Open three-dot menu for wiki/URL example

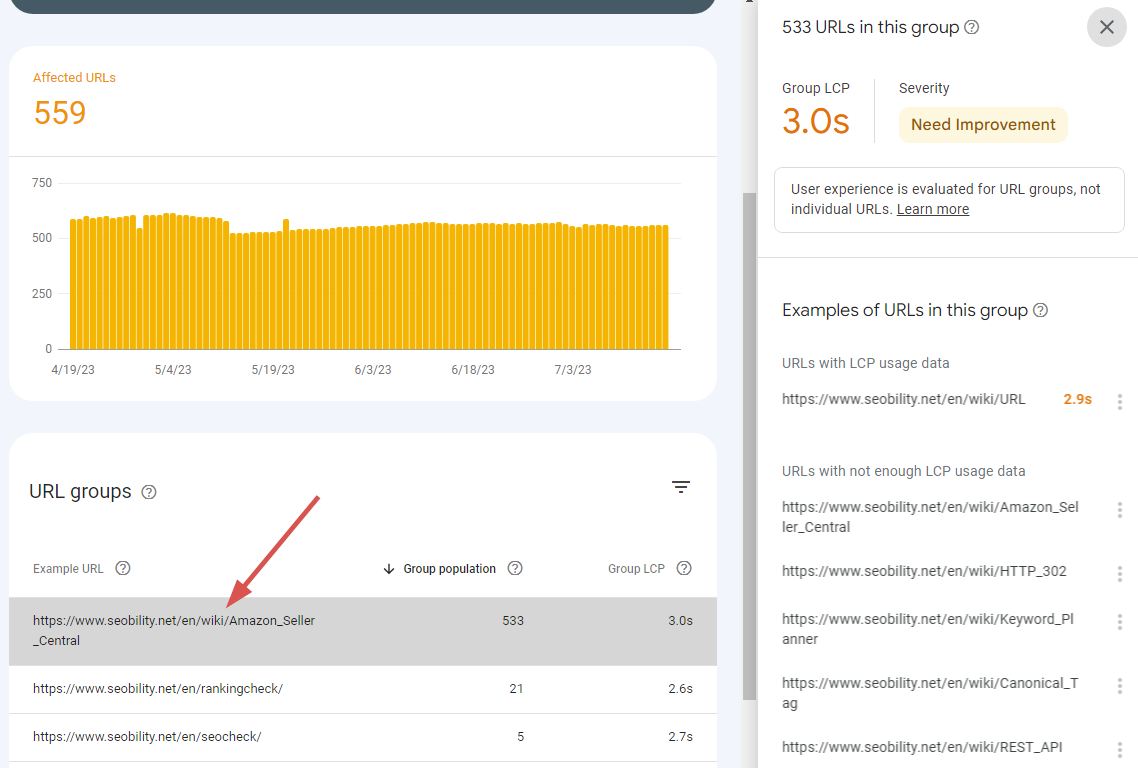coord(1119,401)
